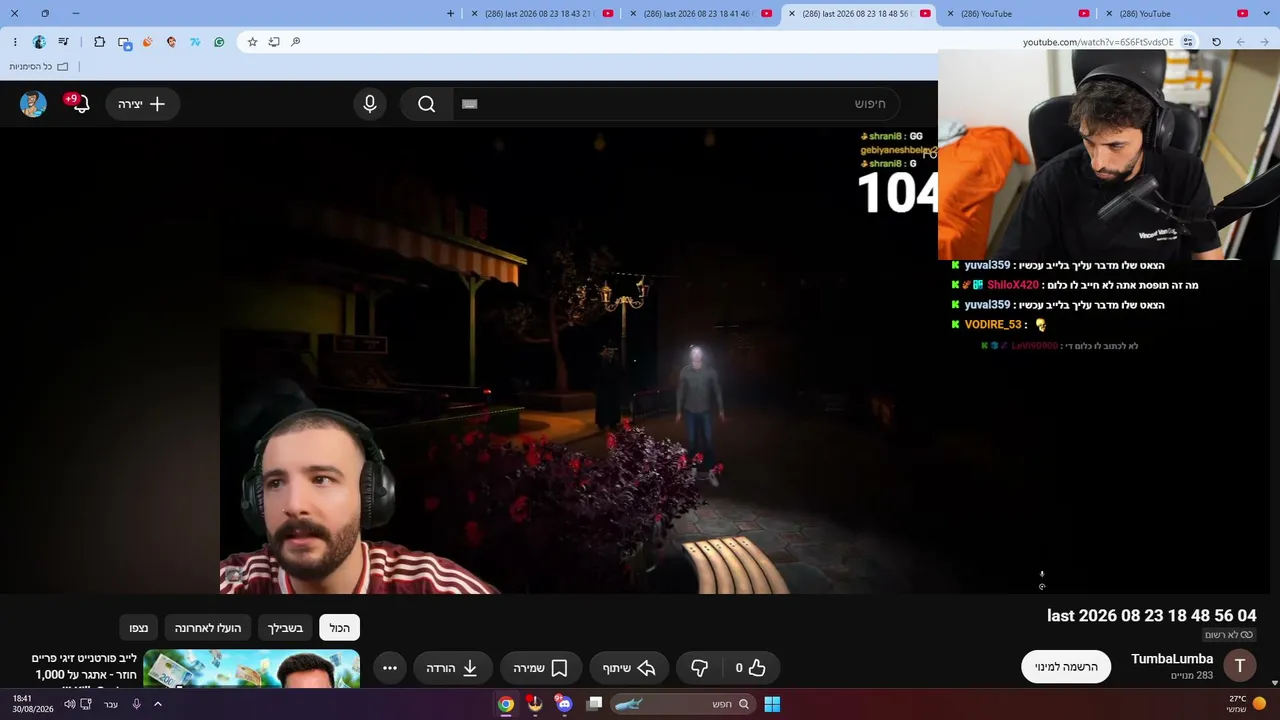Open the media controls icon in Chrome toolbar
1280x720 pixels.
(64, 42)
